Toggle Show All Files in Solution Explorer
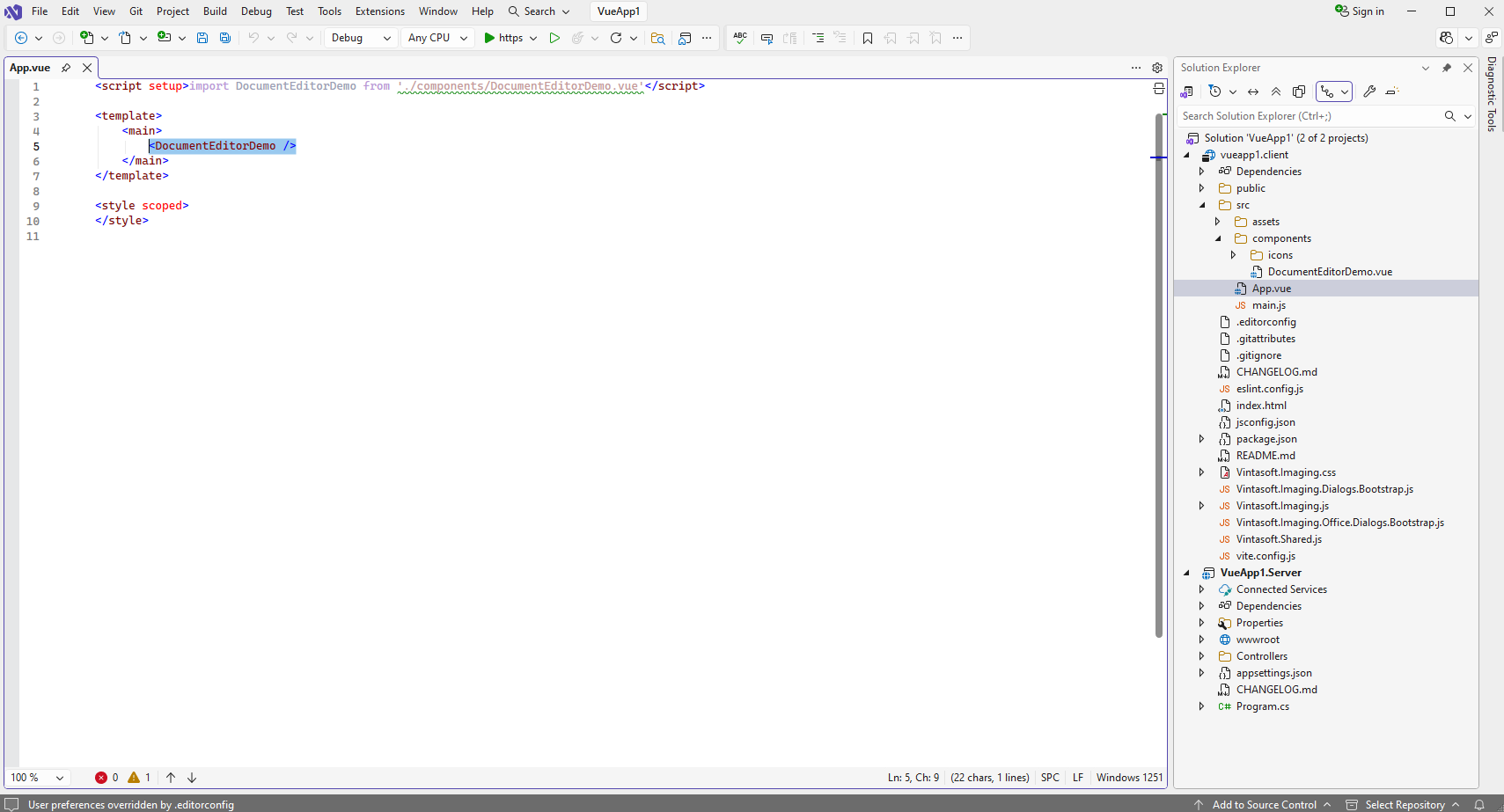Screen dimensions: 1504x812 [1299, 91]
